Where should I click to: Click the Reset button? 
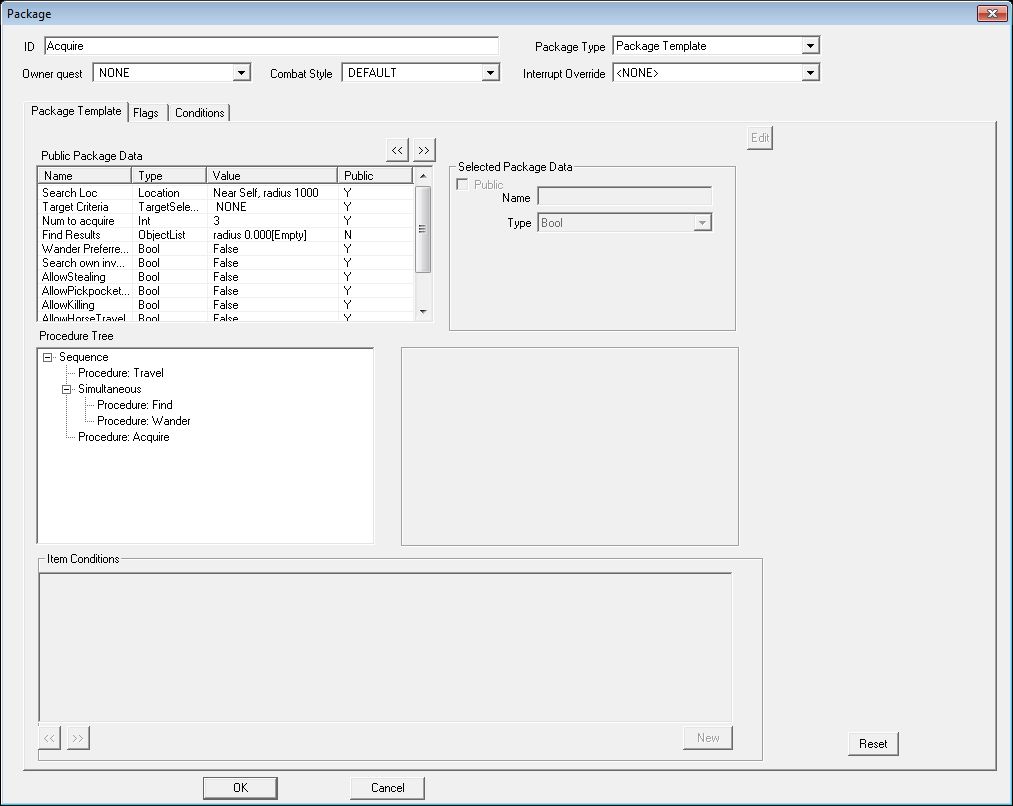tap(873, 743)
